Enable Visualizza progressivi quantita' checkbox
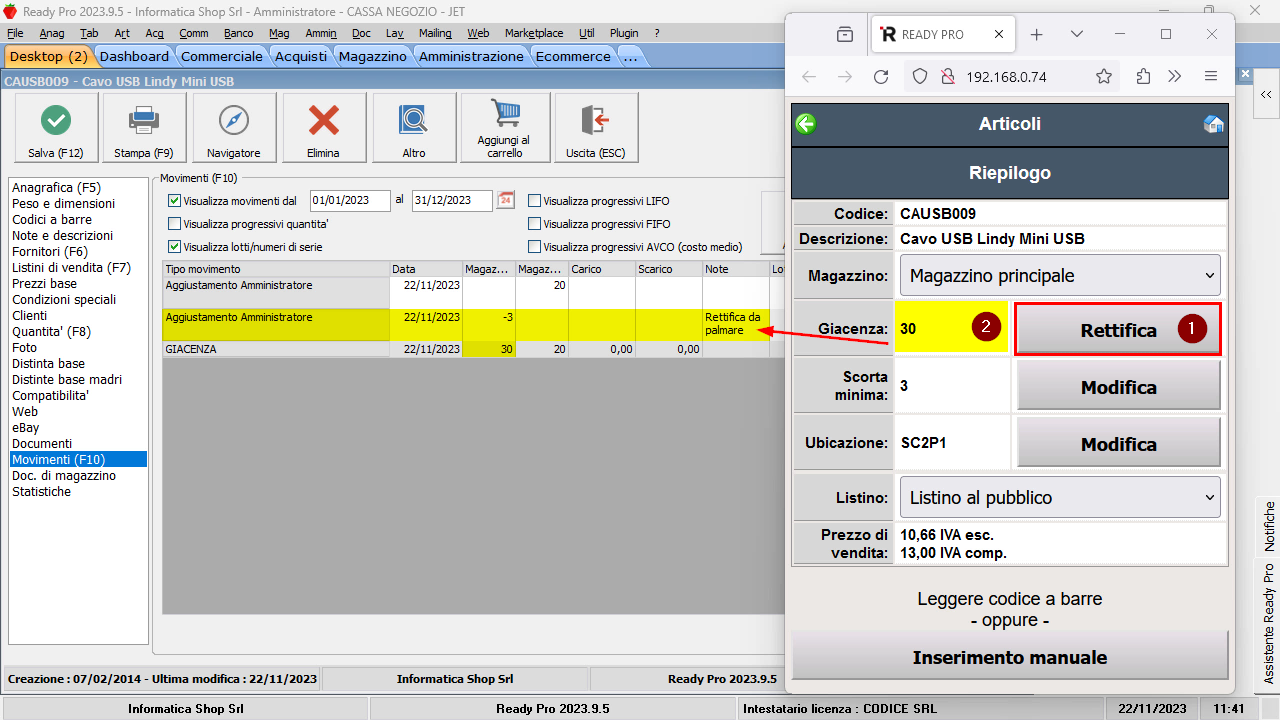 175,224
